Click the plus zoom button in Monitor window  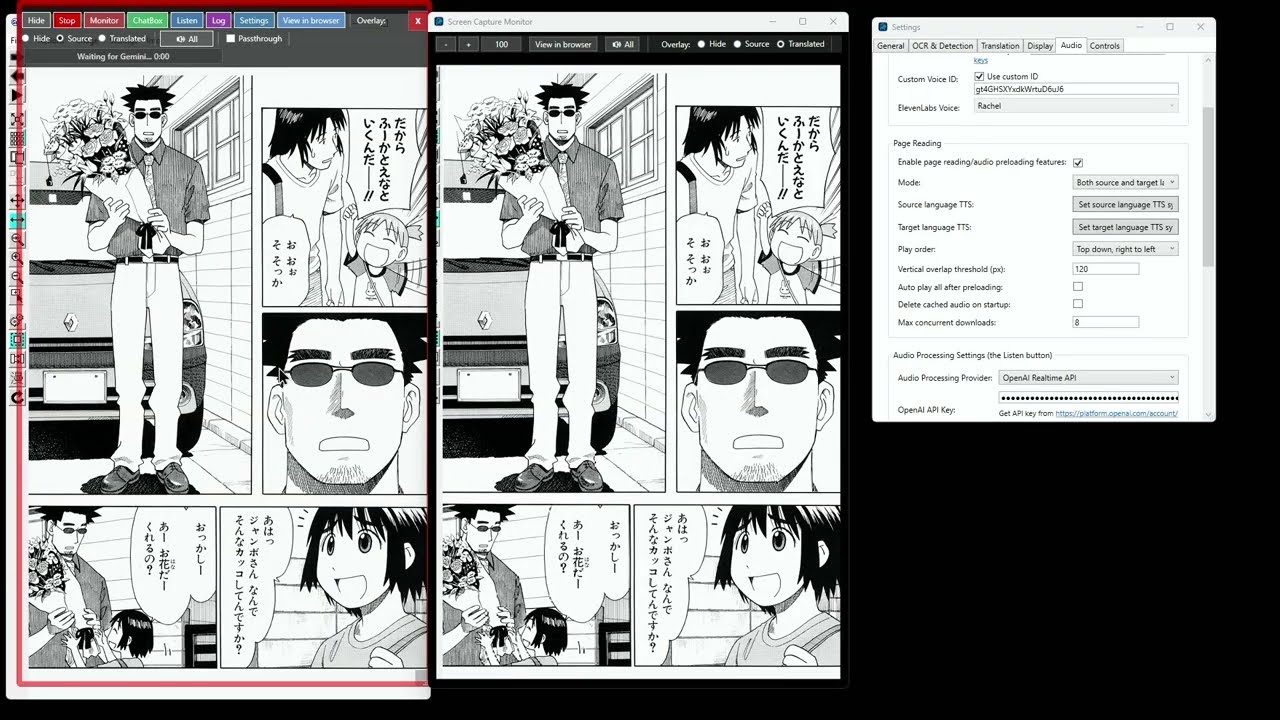tap(468, 44)
